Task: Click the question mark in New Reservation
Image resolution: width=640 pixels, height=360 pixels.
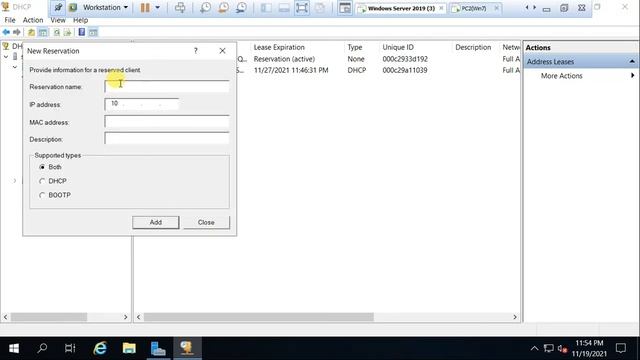Action: coord(196,51)
